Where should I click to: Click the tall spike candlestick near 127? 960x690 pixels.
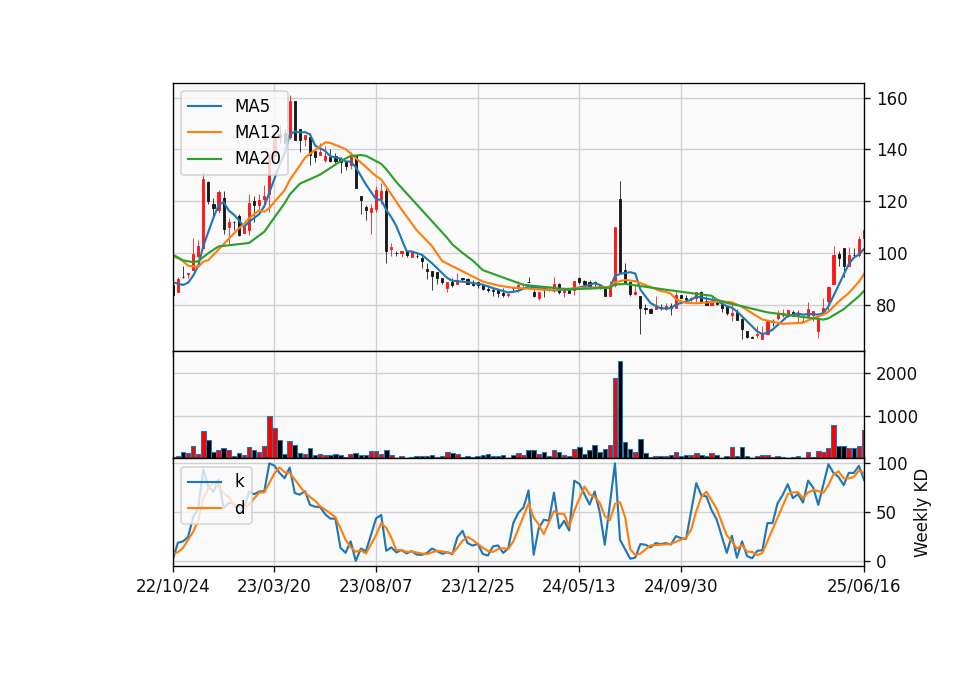(620, 227)
